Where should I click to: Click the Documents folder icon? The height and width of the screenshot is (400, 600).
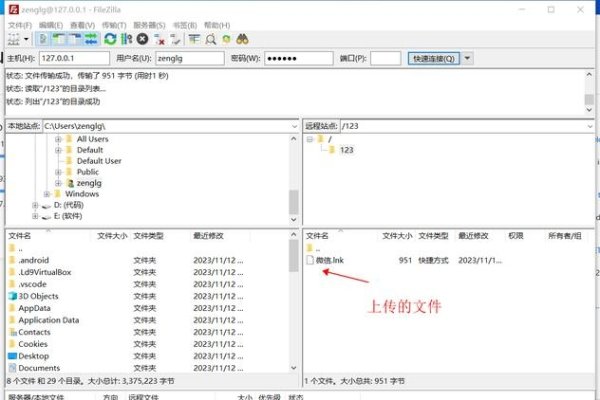[13, 368]
